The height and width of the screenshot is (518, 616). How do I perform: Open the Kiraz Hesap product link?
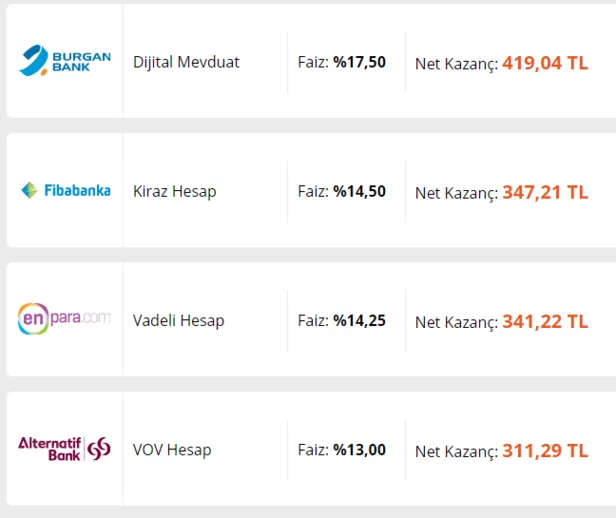[x=174, y=191]
